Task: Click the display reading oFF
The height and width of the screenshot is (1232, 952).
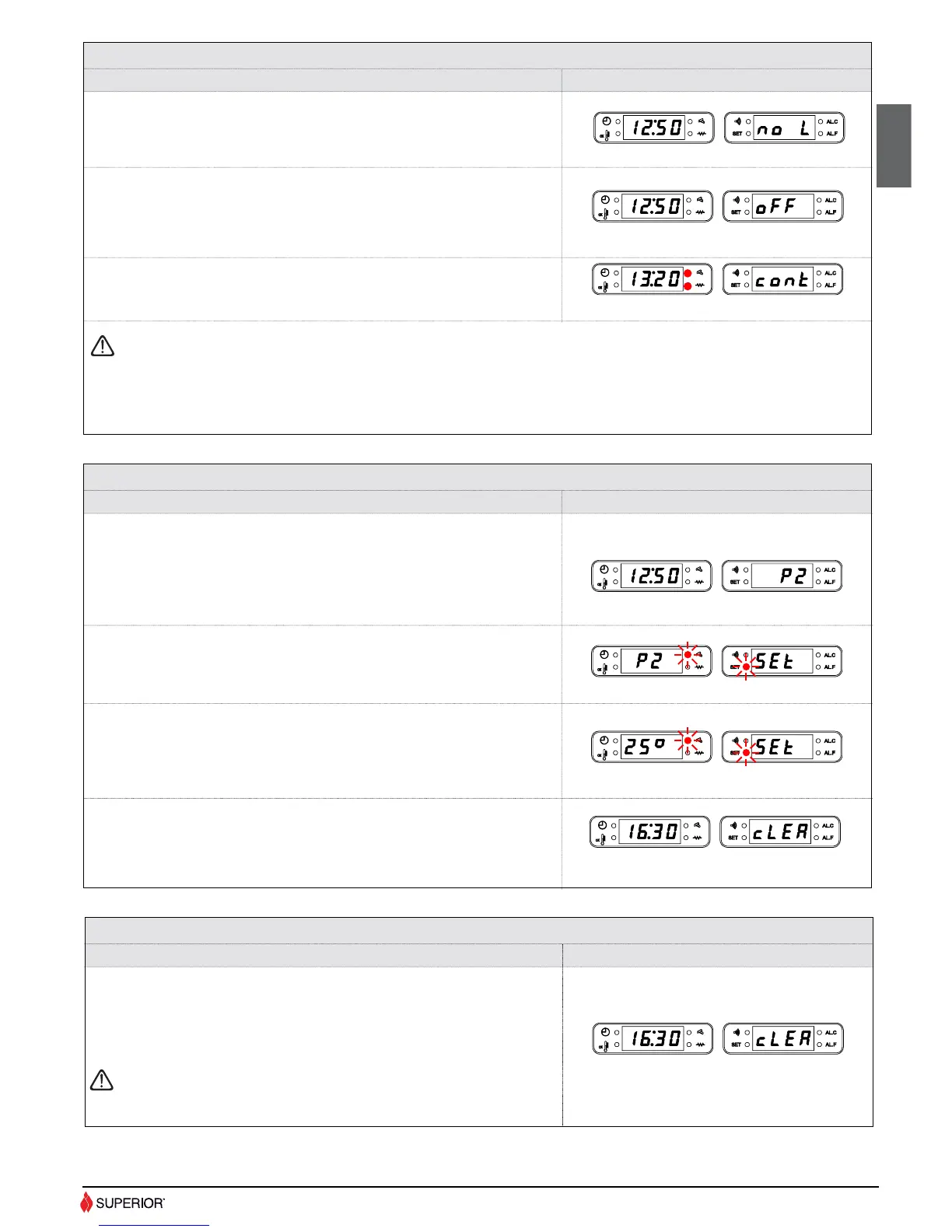Action: point(782,207)
